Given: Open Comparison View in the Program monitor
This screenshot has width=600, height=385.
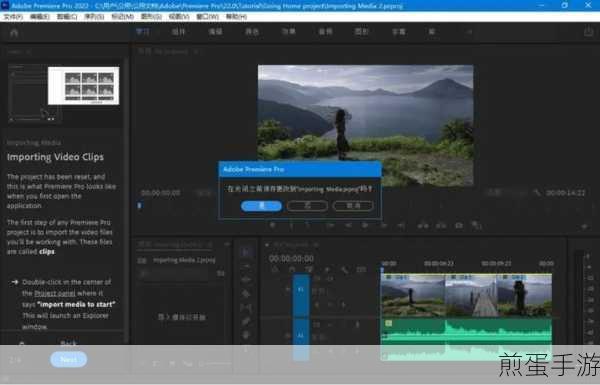Looking at the screenshot, I should (476, 225).
